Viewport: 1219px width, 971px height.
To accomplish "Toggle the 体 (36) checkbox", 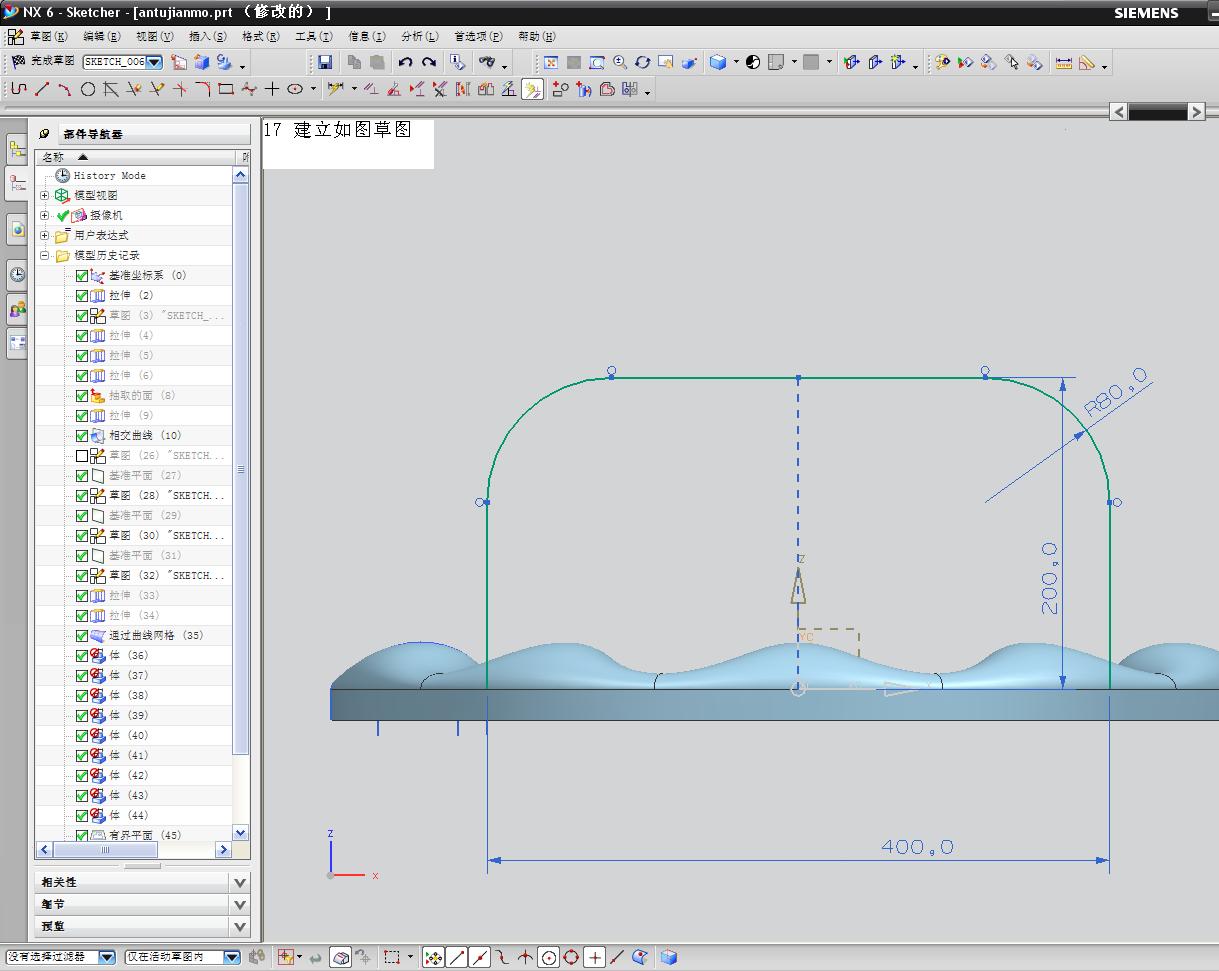I will click(x=82, y=655).
